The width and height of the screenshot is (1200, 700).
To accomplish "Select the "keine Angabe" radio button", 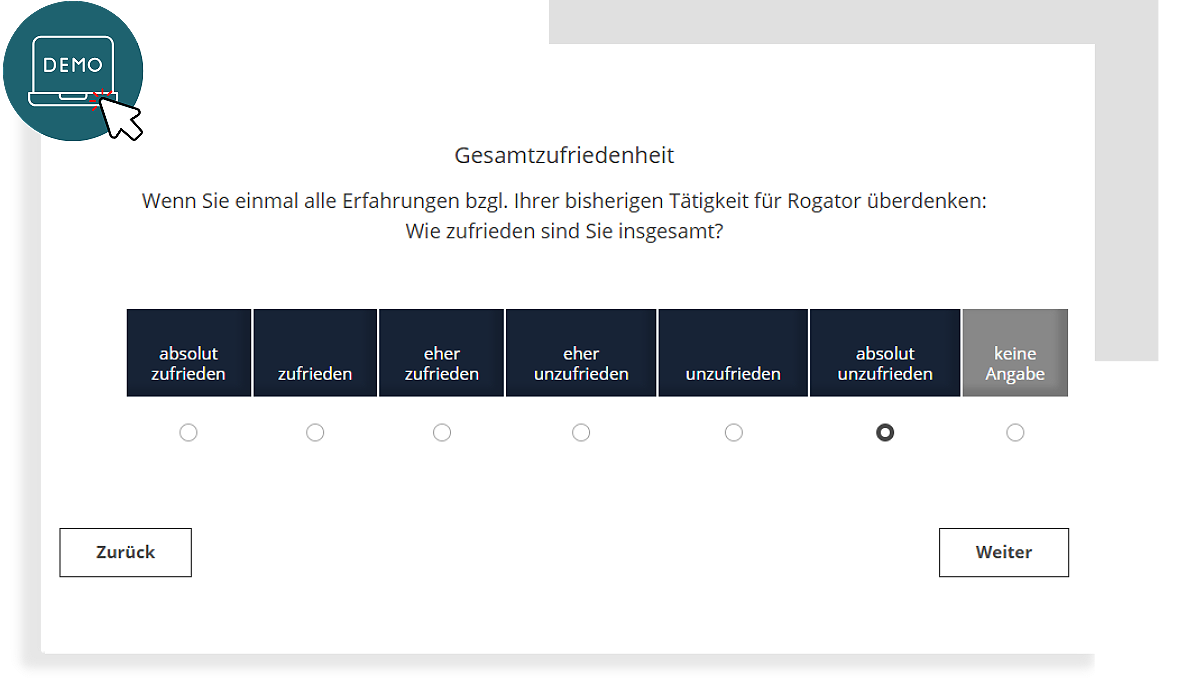I will (x=1015, y=432).
